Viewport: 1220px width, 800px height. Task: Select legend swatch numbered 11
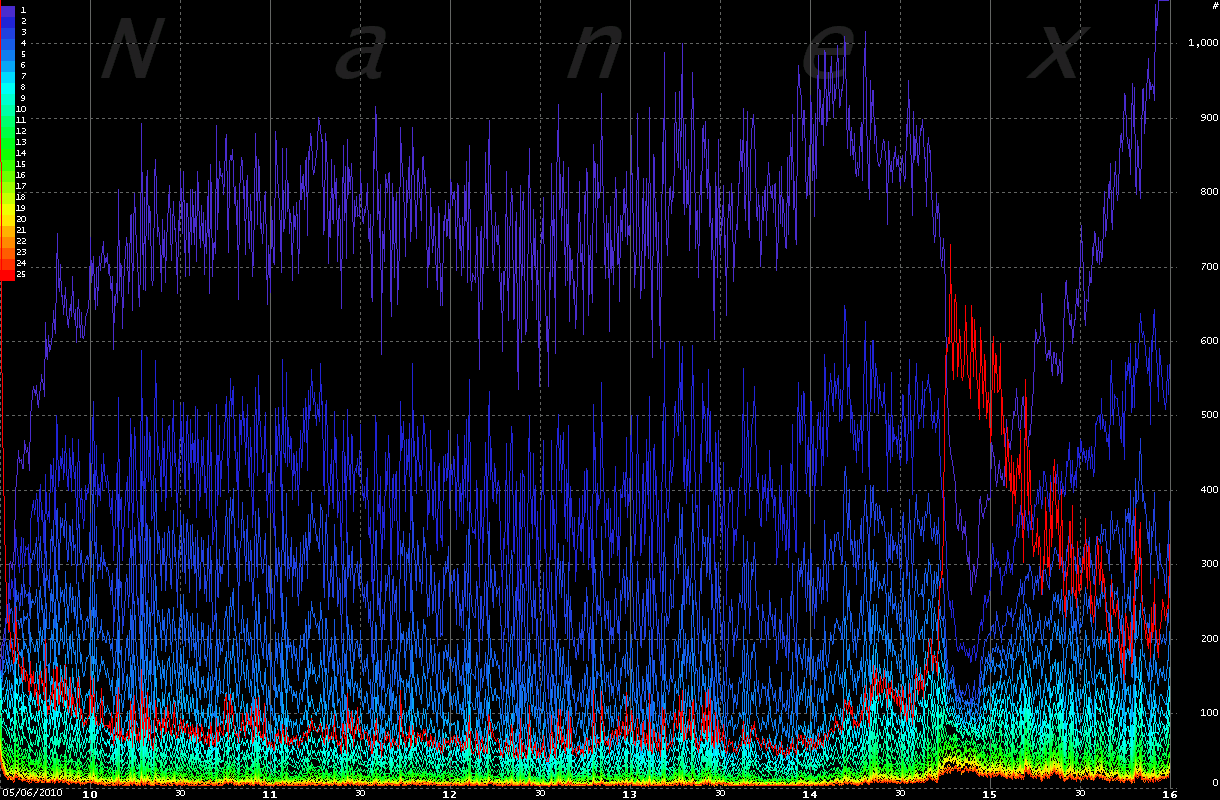tap(7, 119)
